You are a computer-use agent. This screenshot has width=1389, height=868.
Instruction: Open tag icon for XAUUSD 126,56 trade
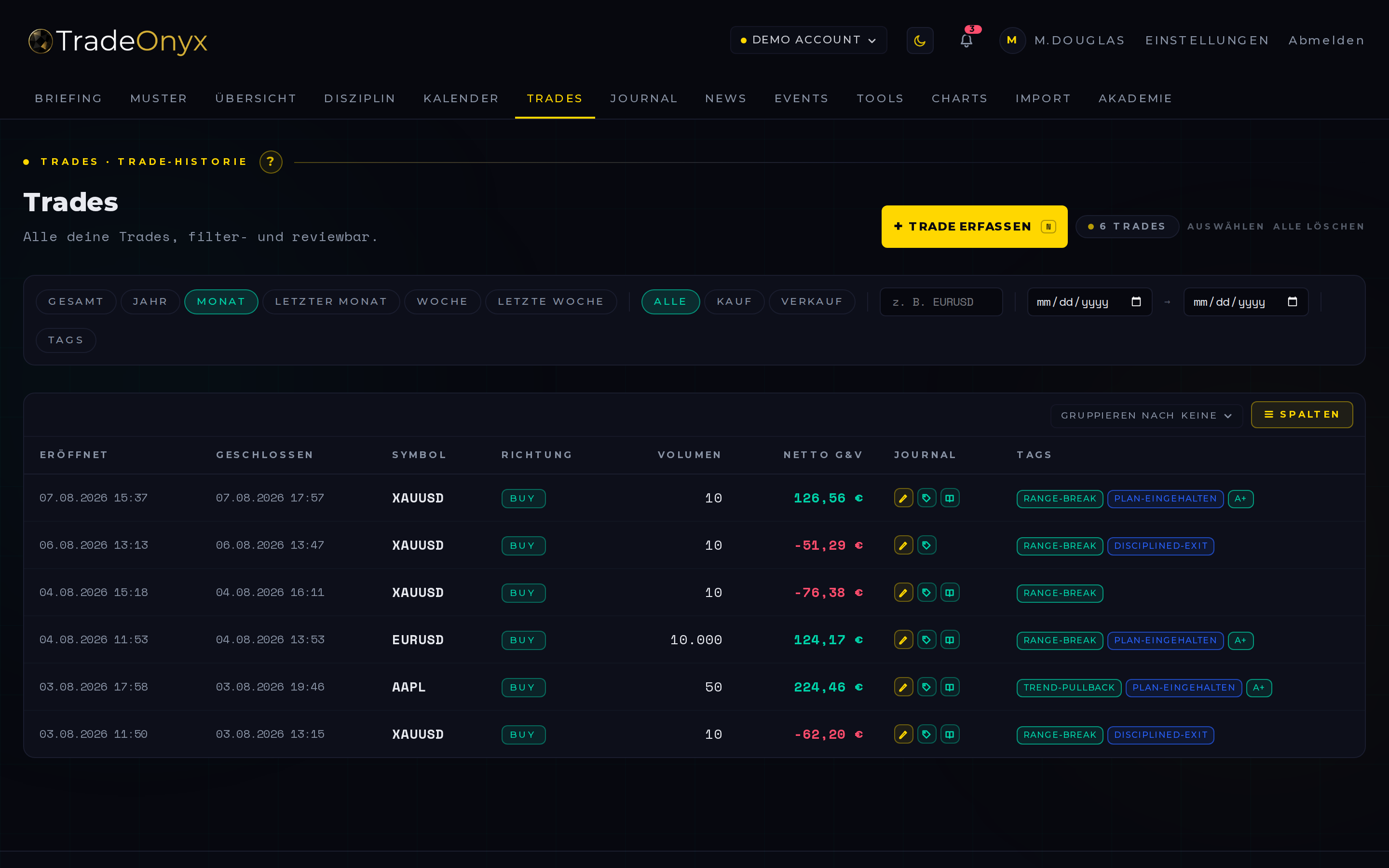tap(926, 498)
